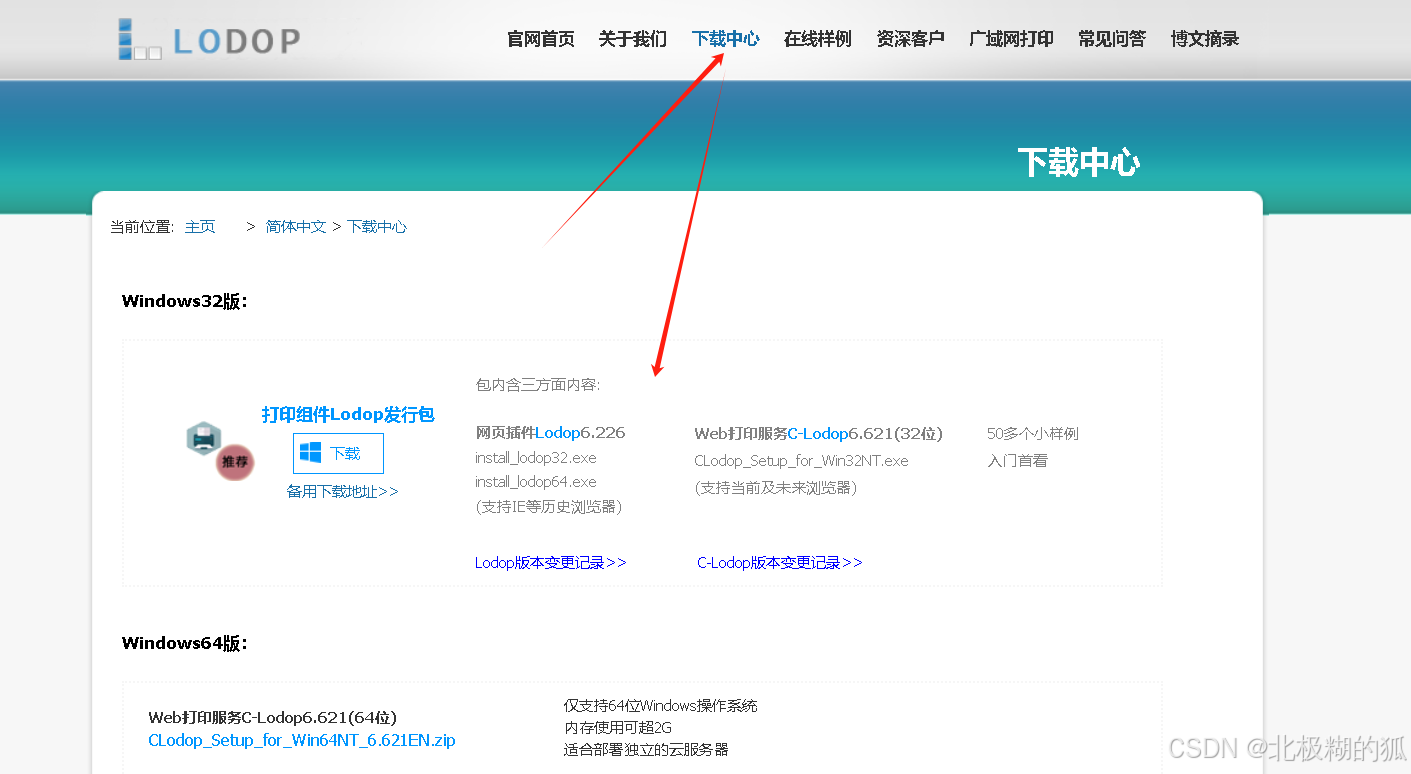
Task: Open the 下载中心 menu item
Action: pyautogui.click(x=725, y=38)
